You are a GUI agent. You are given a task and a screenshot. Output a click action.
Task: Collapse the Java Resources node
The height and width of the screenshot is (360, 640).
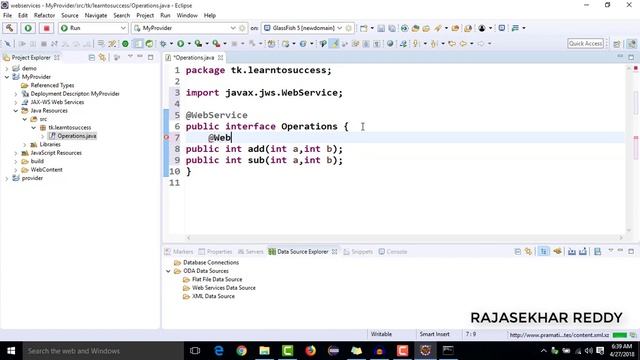click(x=16, y=111)
